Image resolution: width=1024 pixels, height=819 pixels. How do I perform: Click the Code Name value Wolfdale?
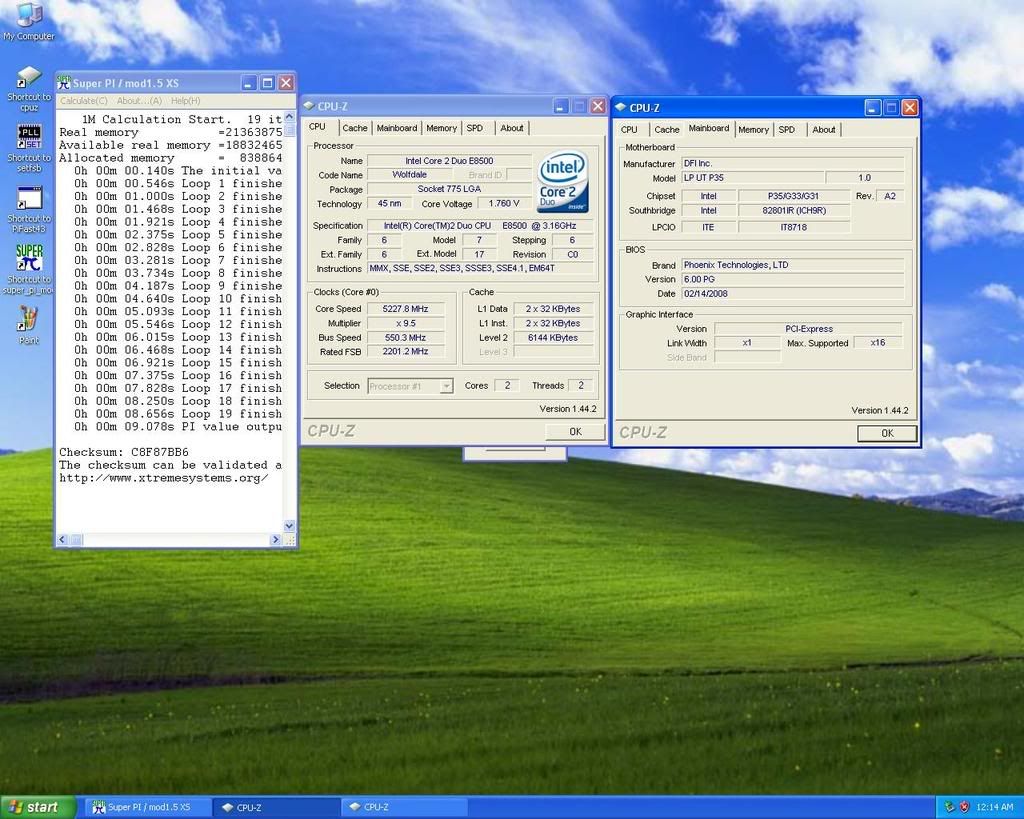coord(409,174)
